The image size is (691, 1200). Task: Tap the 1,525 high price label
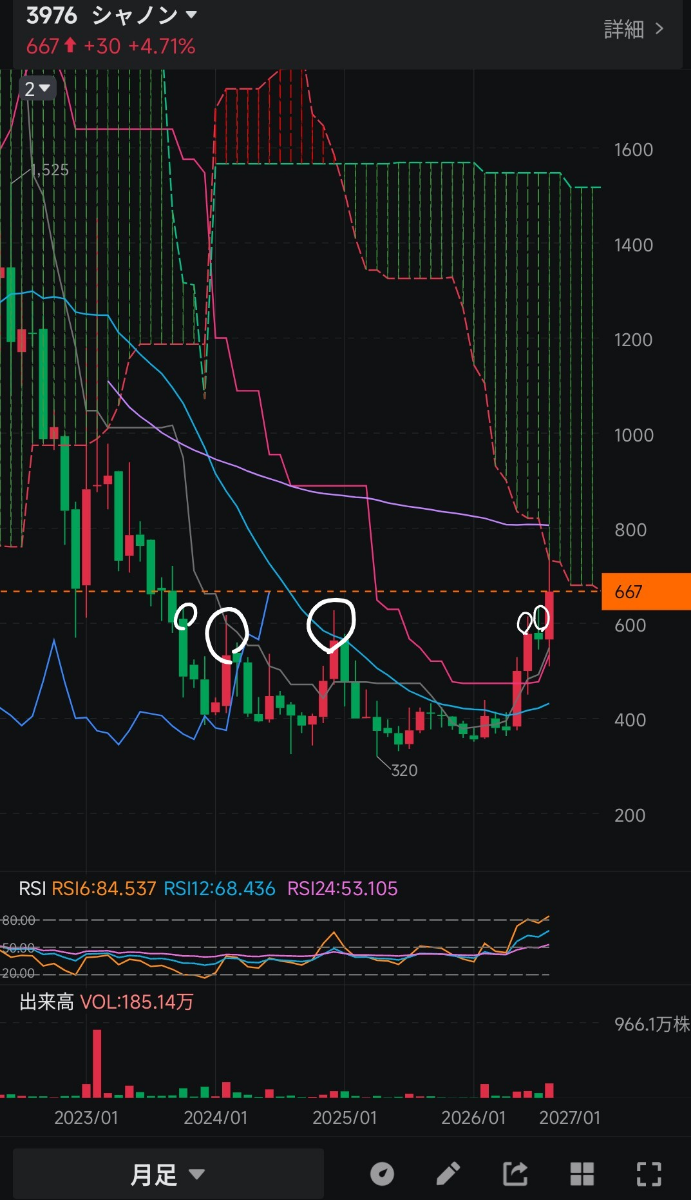[x=50, y=170]
